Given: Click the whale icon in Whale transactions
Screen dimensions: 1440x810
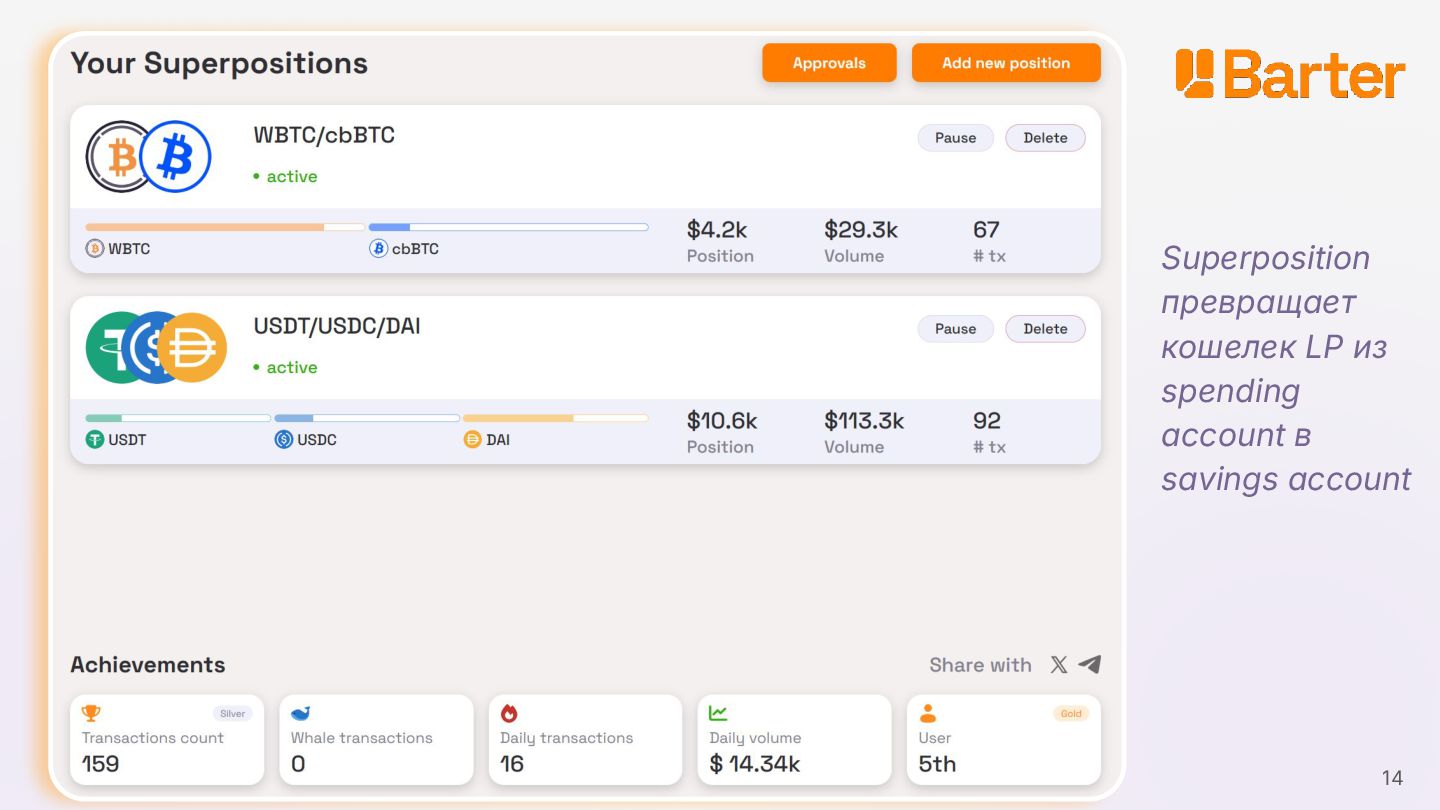Looking at the screenshot, I should [x=300, y=713].
